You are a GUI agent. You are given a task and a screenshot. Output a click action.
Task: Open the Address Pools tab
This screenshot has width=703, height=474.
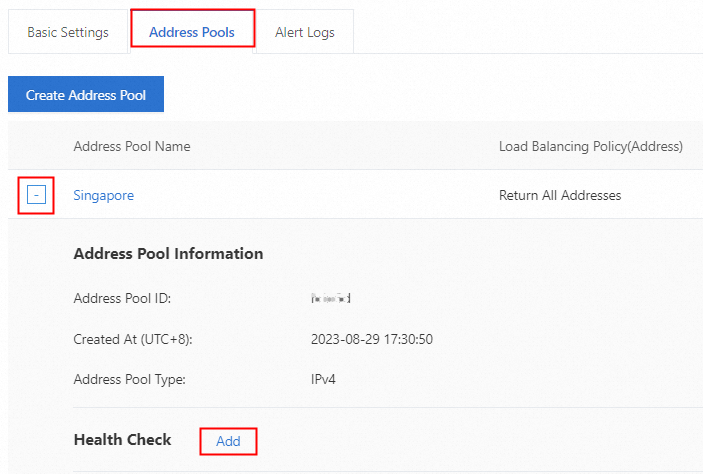pos(192,32)
